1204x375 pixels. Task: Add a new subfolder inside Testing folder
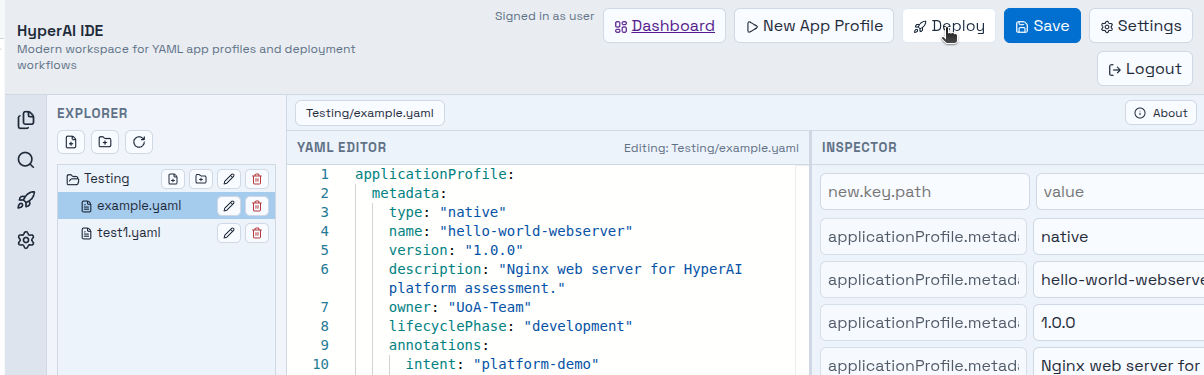point(201,179)
